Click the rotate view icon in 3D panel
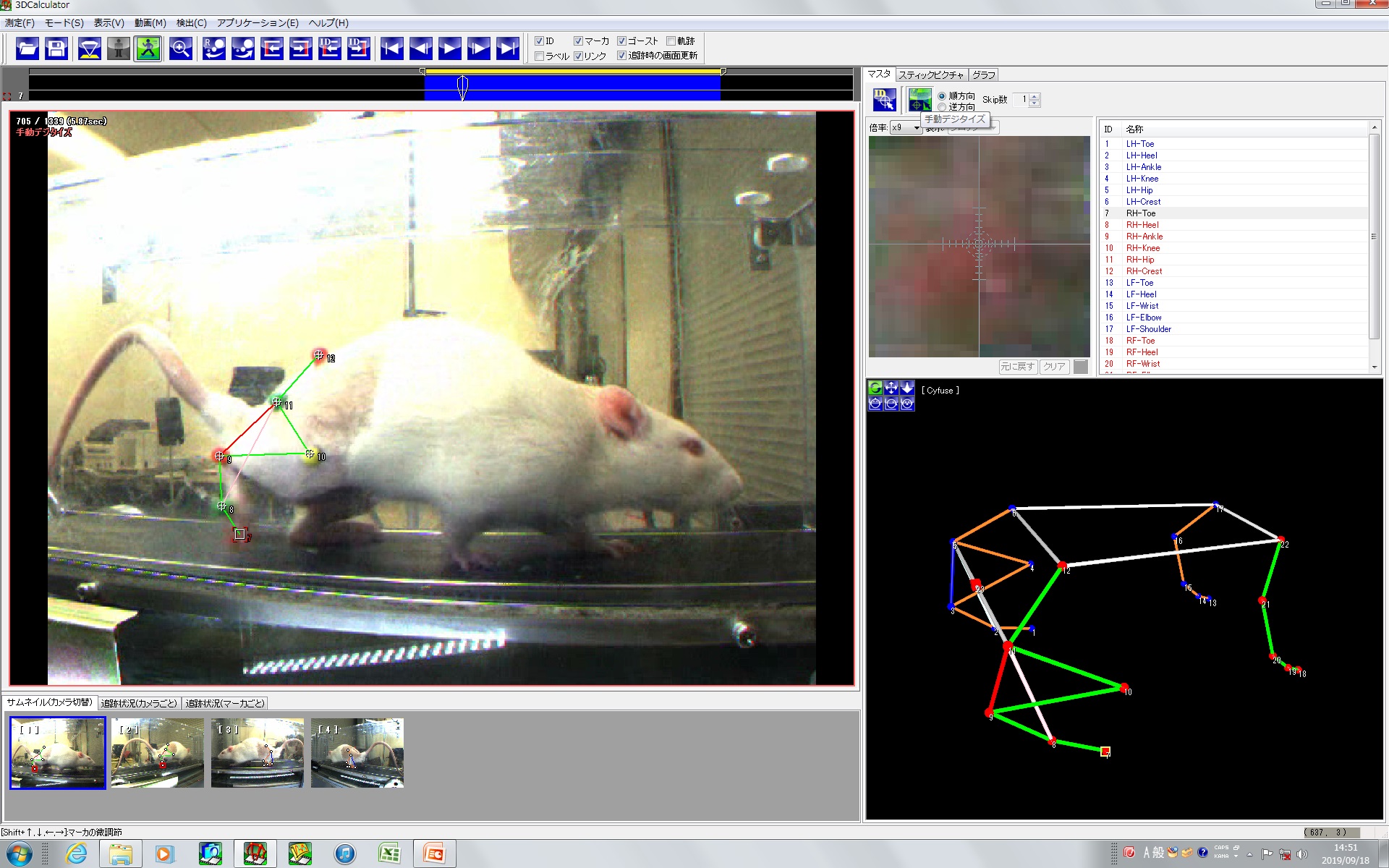 point(875,388)
